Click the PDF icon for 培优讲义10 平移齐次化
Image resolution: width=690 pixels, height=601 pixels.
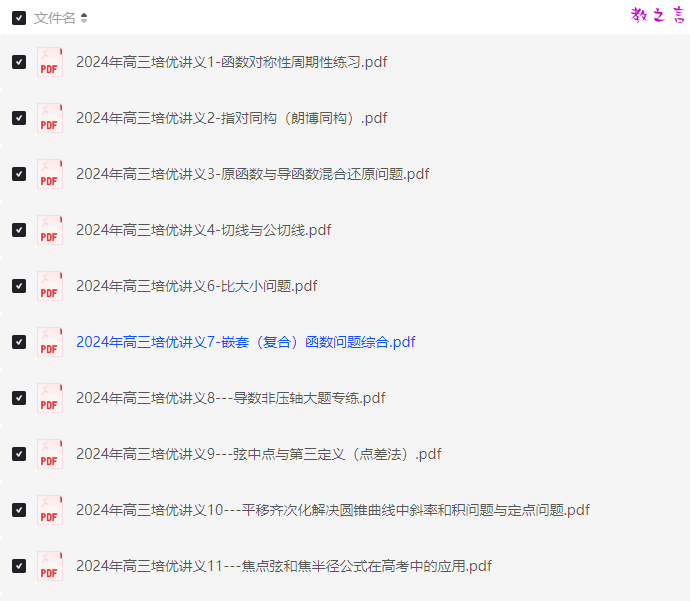pyautogui.click(x=50, y=510)
